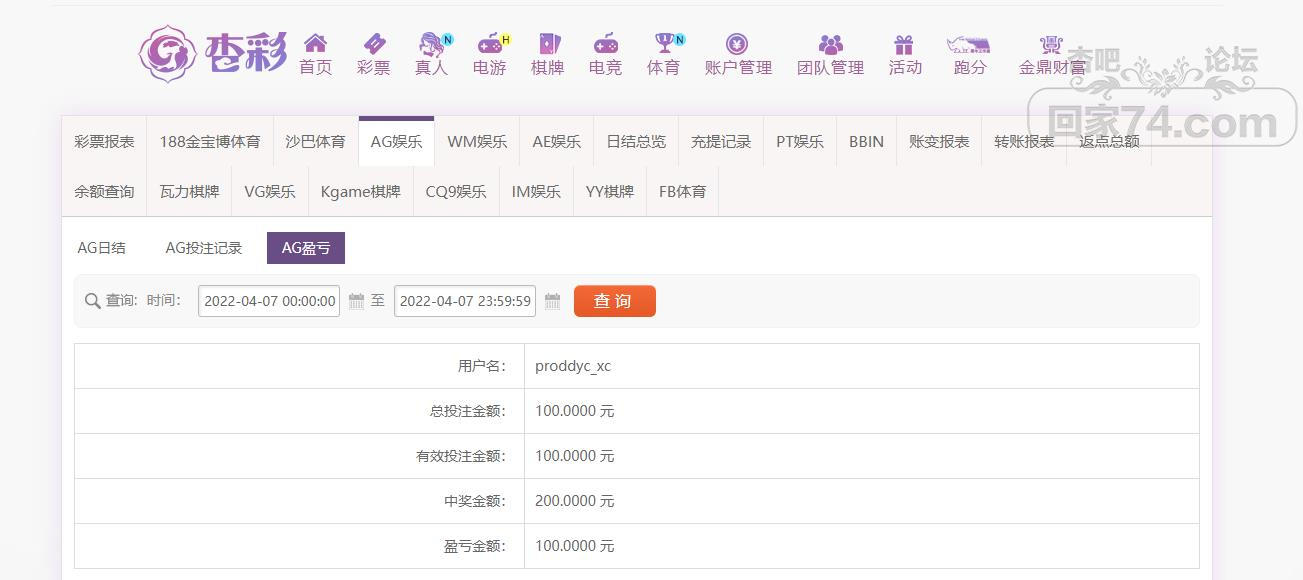Screen dimensions: 1303x580
Task: Open the 棋牌 cards icon
Action: pos(548,43)
